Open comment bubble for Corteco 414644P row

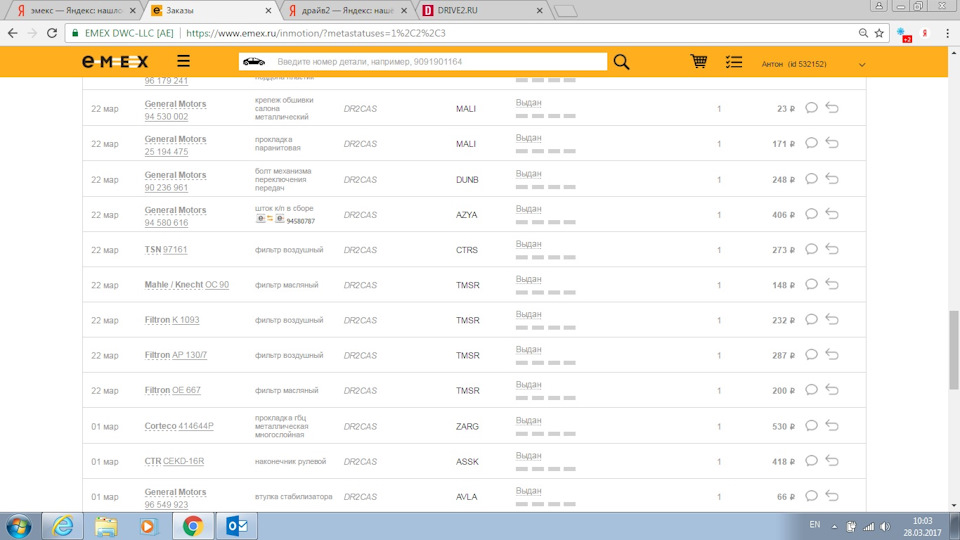coord(811,426)
